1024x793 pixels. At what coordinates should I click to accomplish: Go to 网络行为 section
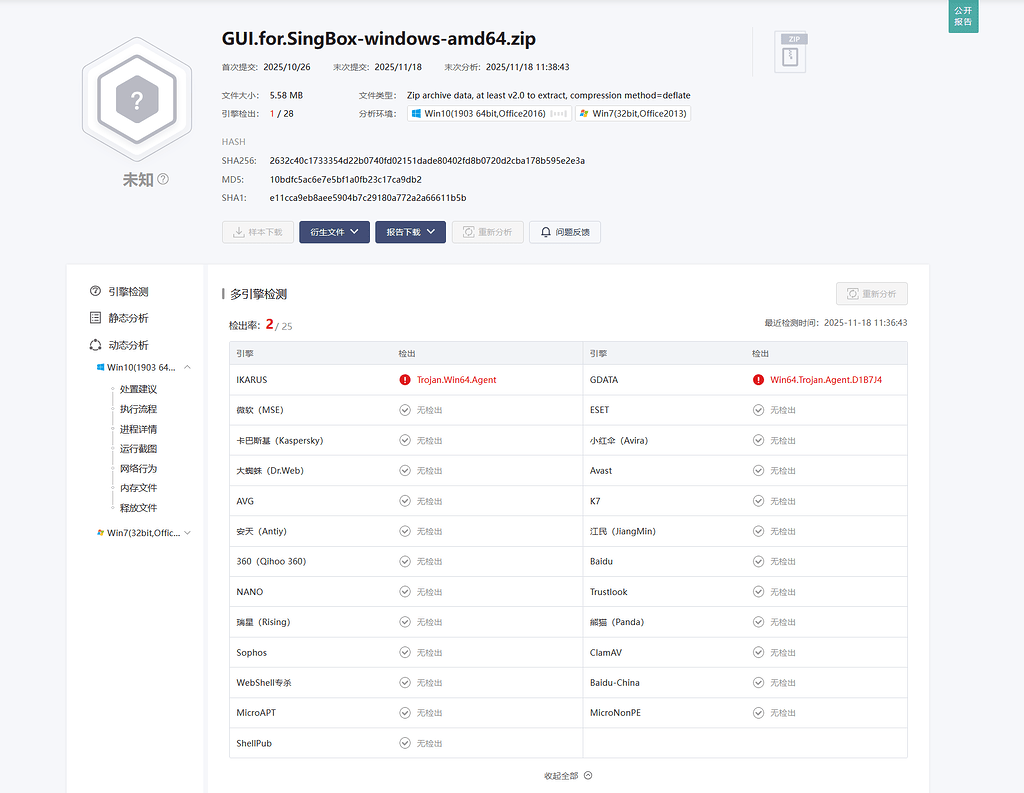(x=138, y=468)
